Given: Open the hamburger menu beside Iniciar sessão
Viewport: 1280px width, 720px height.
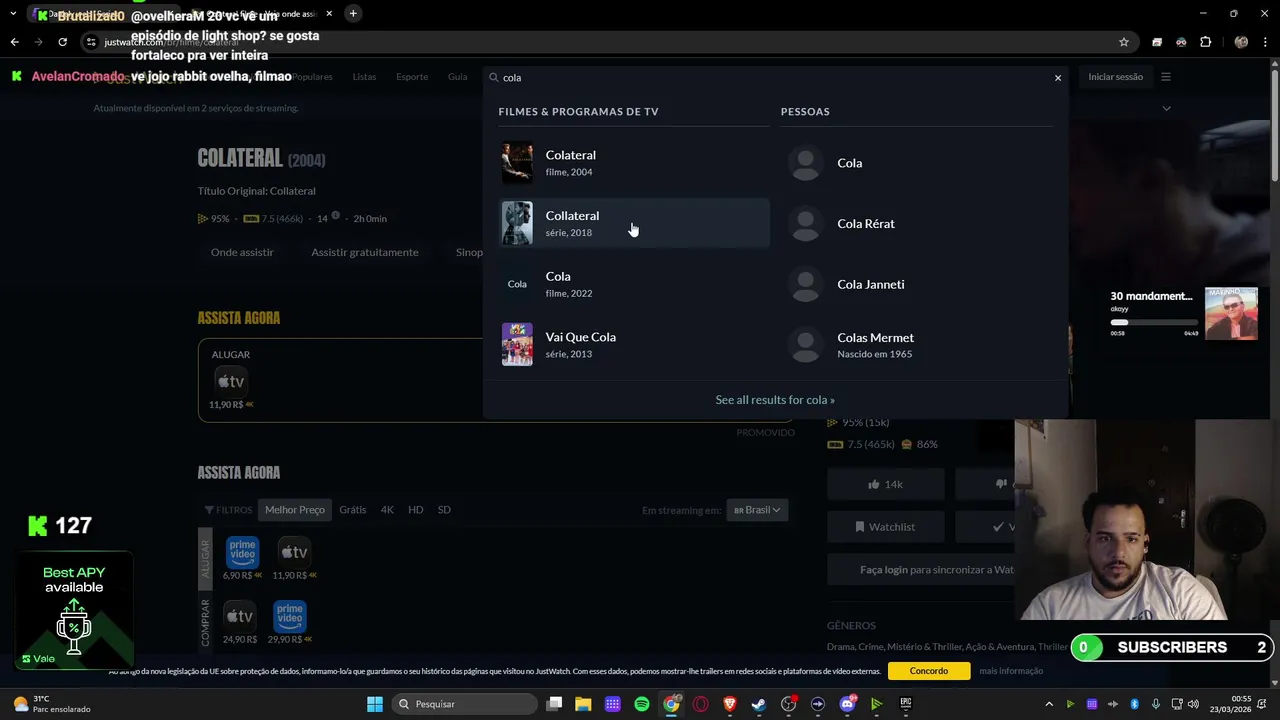Looking at the screenshot, I should click(x=1166, y=77).
